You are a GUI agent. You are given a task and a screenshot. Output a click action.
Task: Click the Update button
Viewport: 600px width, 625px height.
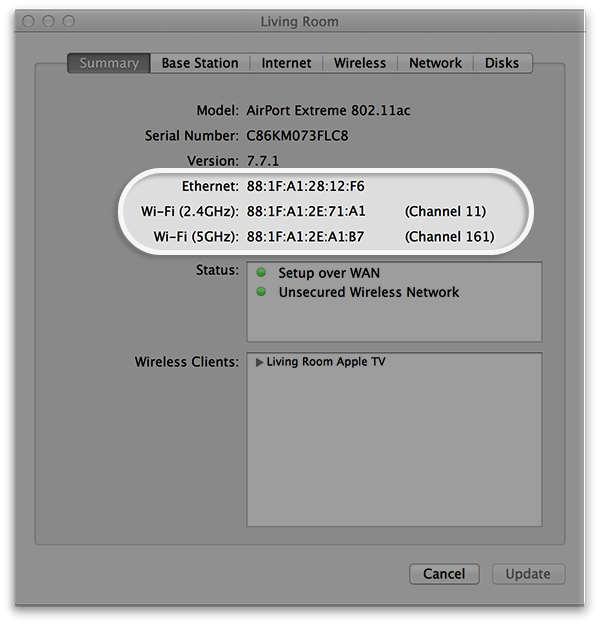pyautogui.click(x=528, y=574)
